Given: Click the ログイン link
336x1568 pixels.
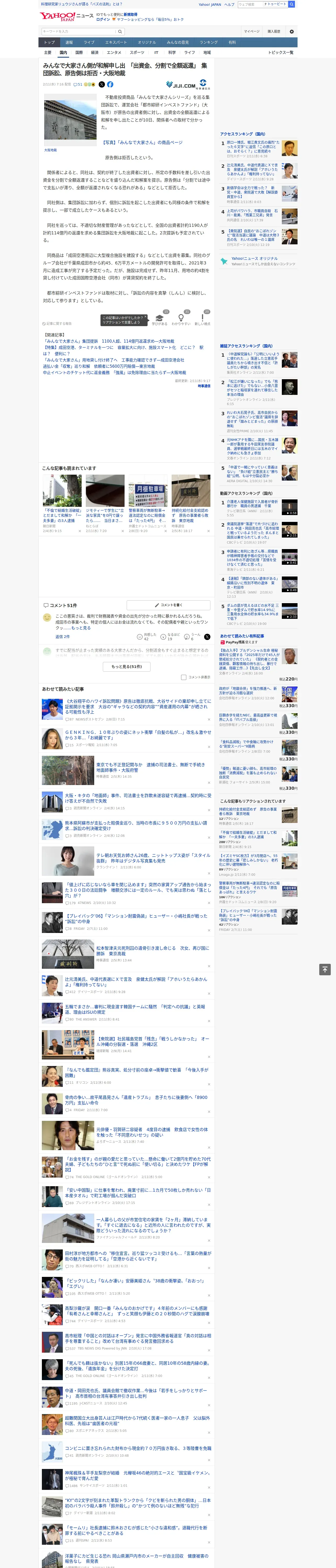Looking at the screenshot, I should coord(103,20).
